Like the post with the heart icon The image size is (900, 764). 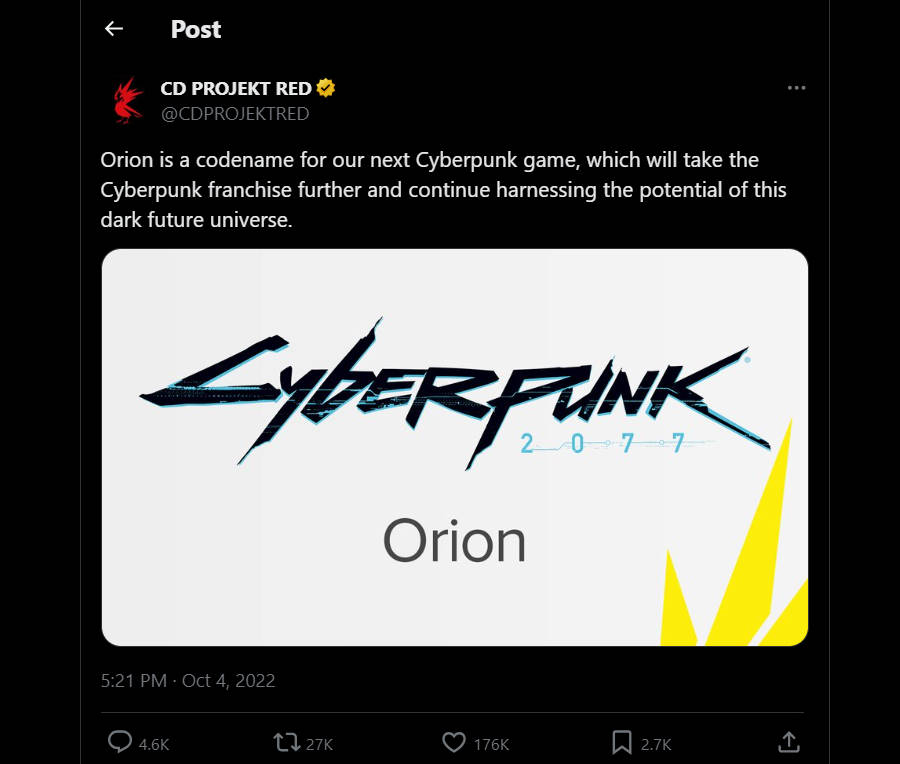455,743
